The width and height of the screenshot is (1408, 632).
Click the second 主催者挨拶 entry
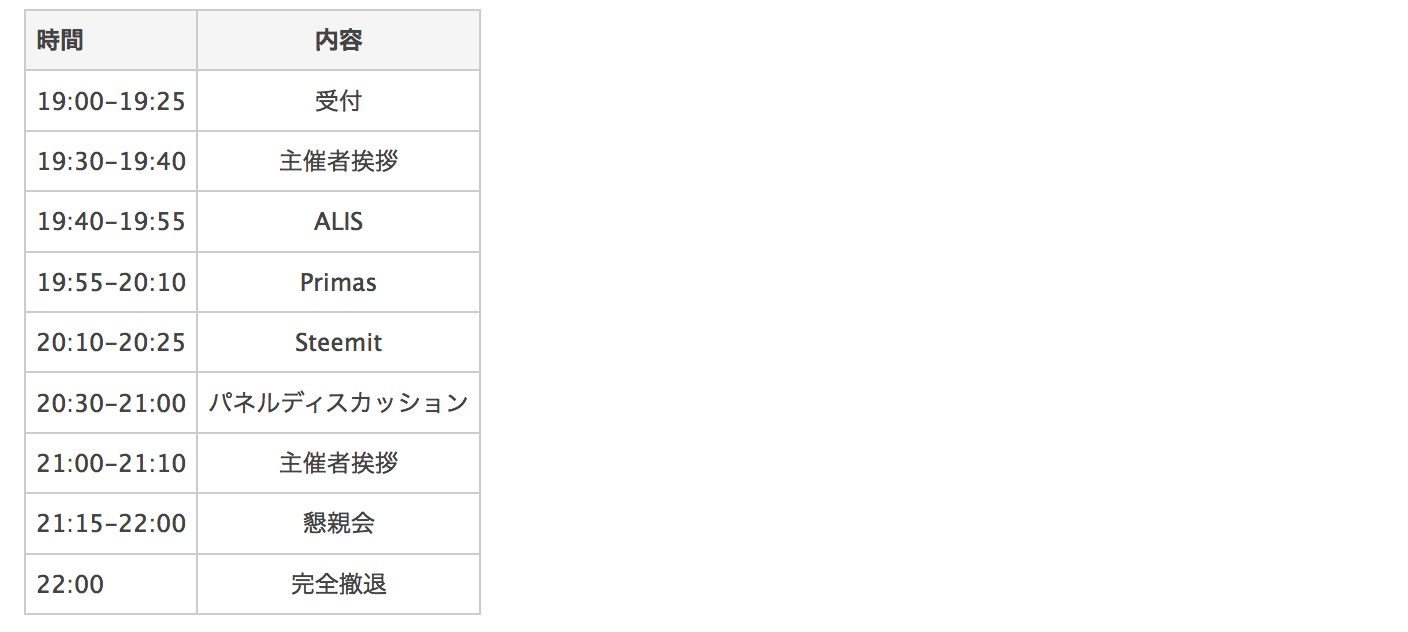(338, 463)
